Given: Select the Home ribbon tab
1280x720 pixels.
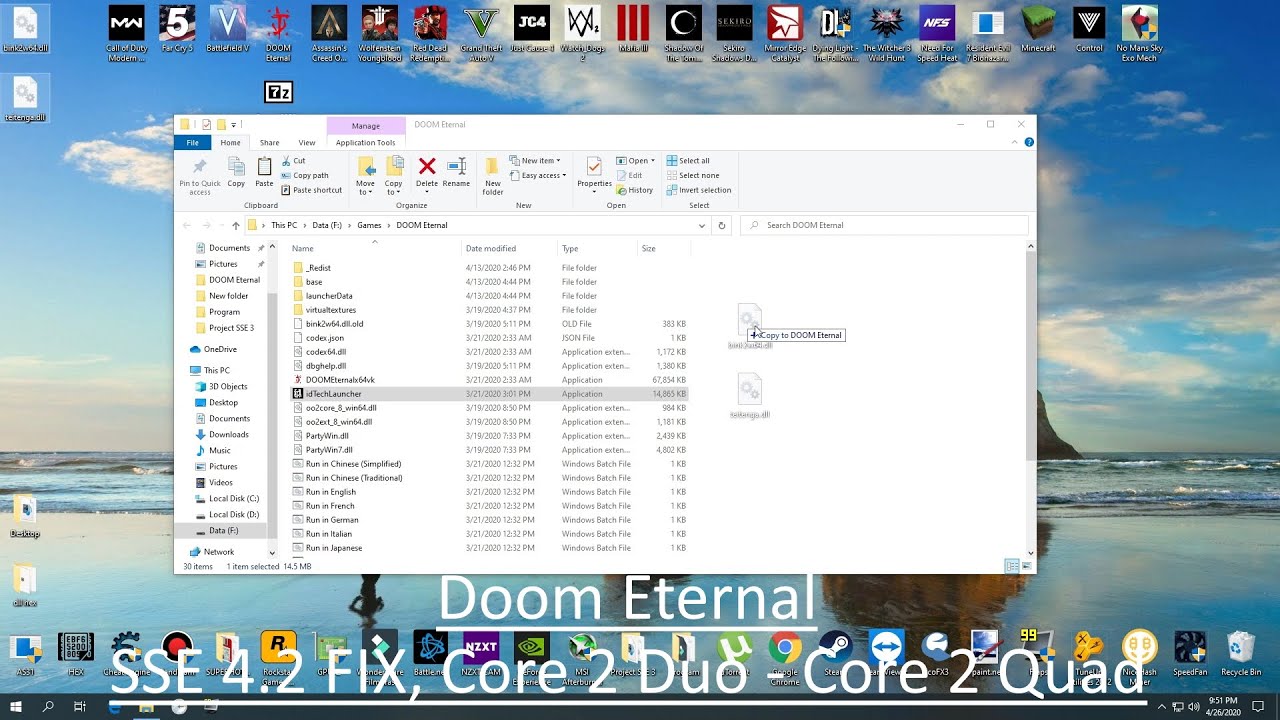Looking at the screenshot, I should click(x=231, y=143).
